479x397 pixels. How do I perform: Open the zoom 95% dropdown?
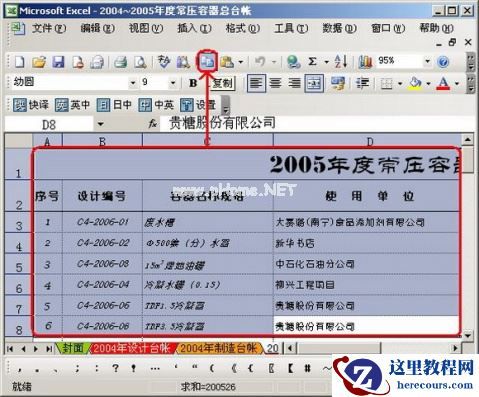click(x=427, y=61)
